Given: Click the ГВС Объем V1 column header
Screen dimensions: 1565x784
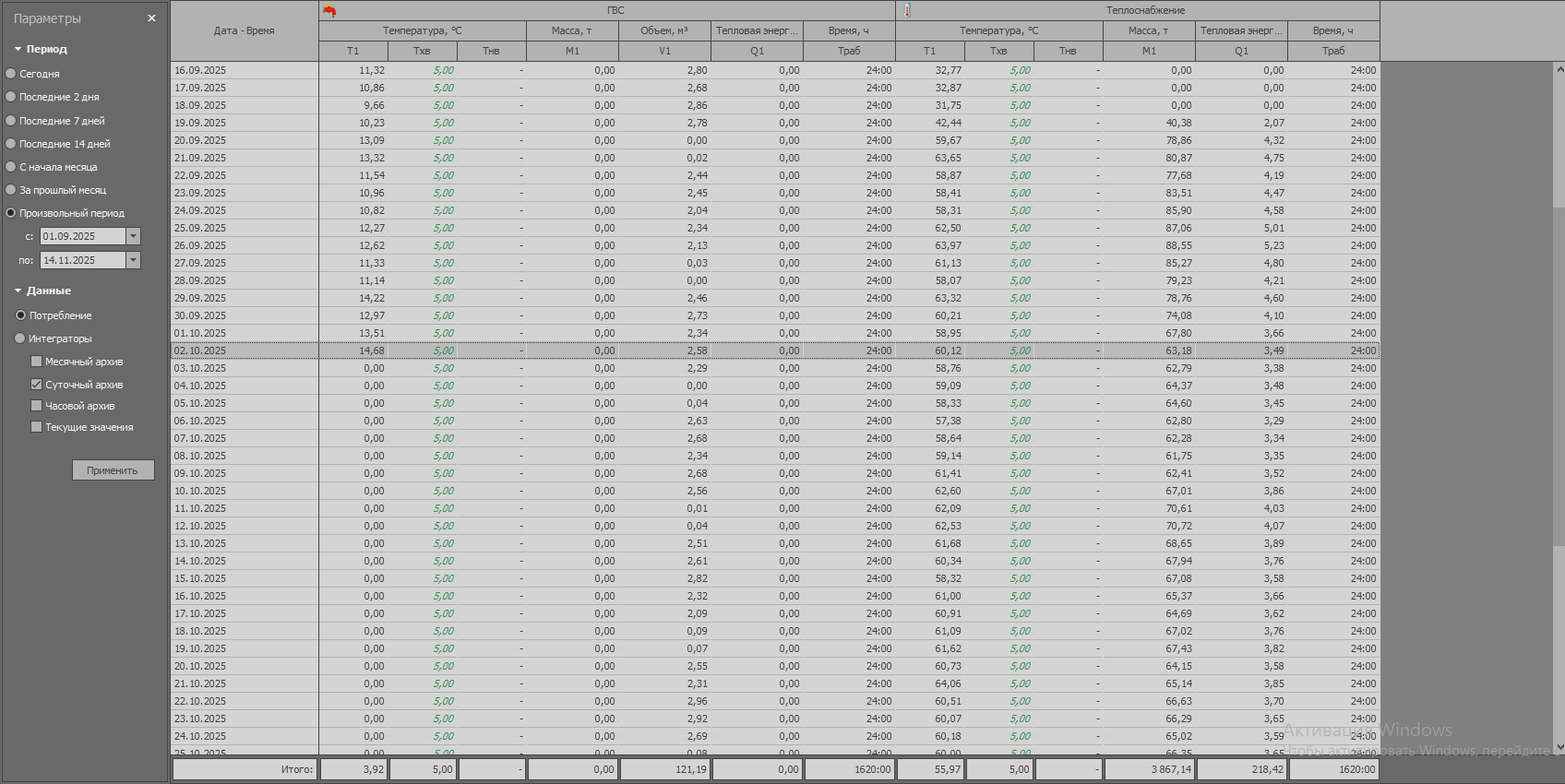Looking at the screenshot, I should (664, 51).
